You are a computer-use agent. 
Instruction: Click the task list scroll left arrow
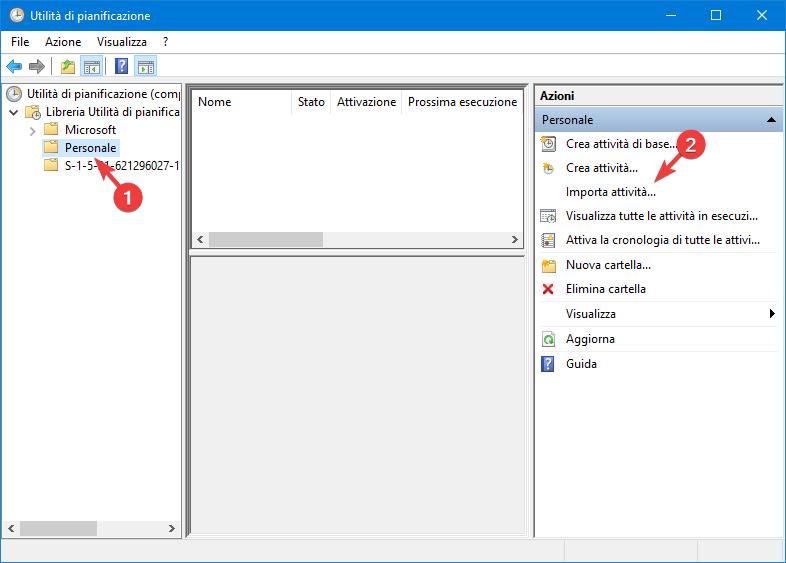[200, 240]
